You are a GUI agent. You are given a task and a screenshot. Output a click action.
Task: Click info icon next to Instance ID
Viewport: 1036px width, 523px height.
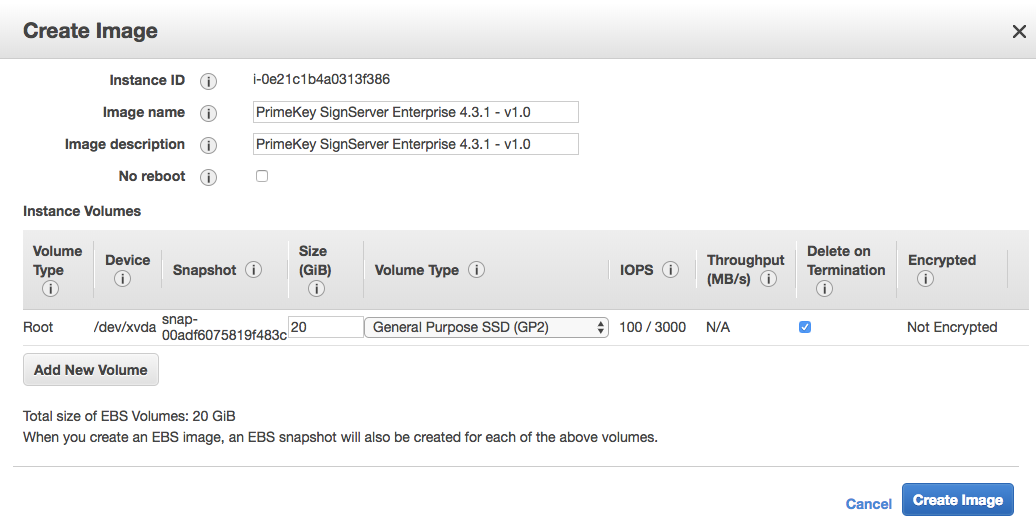click(x=208, y=81)
